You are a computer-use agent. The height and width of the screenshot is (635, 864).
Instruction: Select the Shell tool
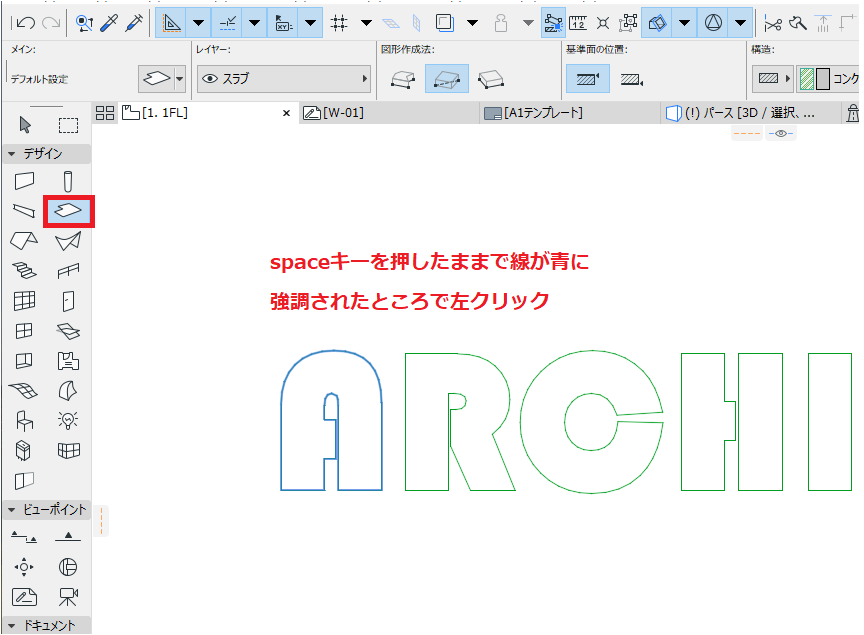click(x=68, y=241)
